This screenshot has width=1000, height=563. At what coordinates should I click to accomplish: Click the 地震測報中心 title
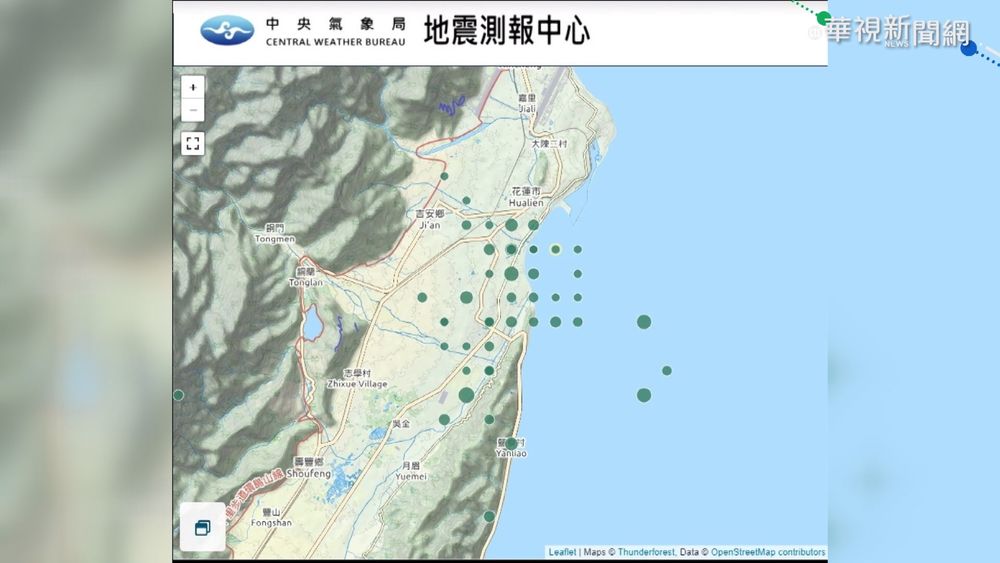coord(507,31)
